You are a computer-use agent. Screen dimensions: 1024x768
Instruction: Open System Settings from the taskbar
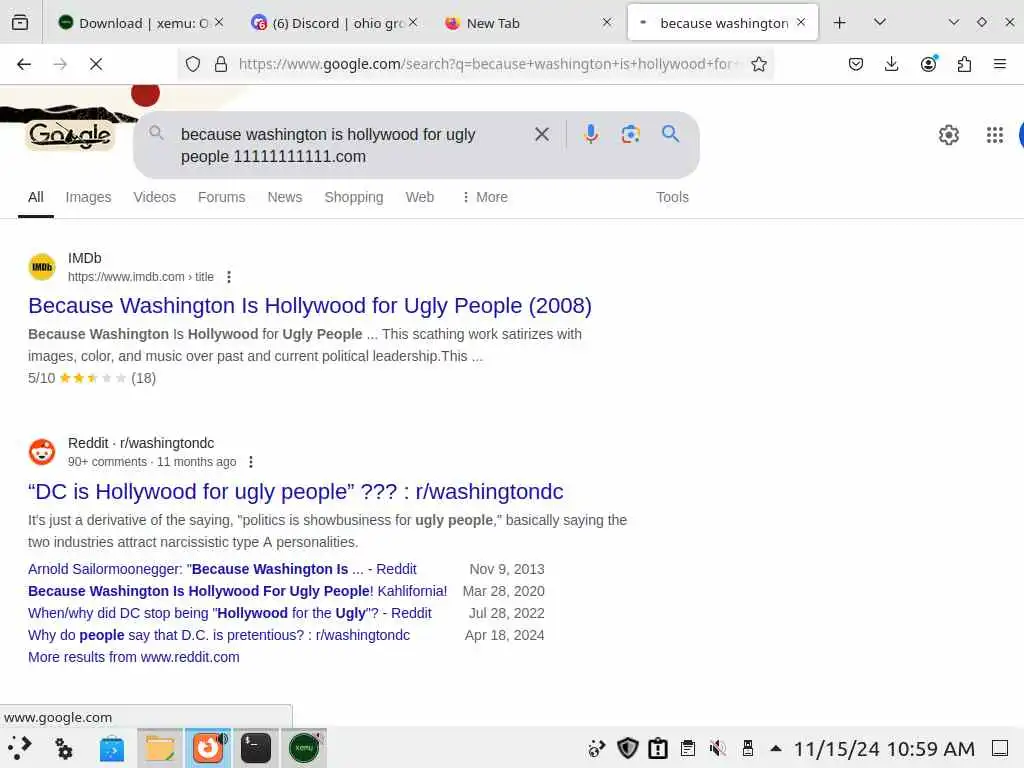click(x=63, y=748)
